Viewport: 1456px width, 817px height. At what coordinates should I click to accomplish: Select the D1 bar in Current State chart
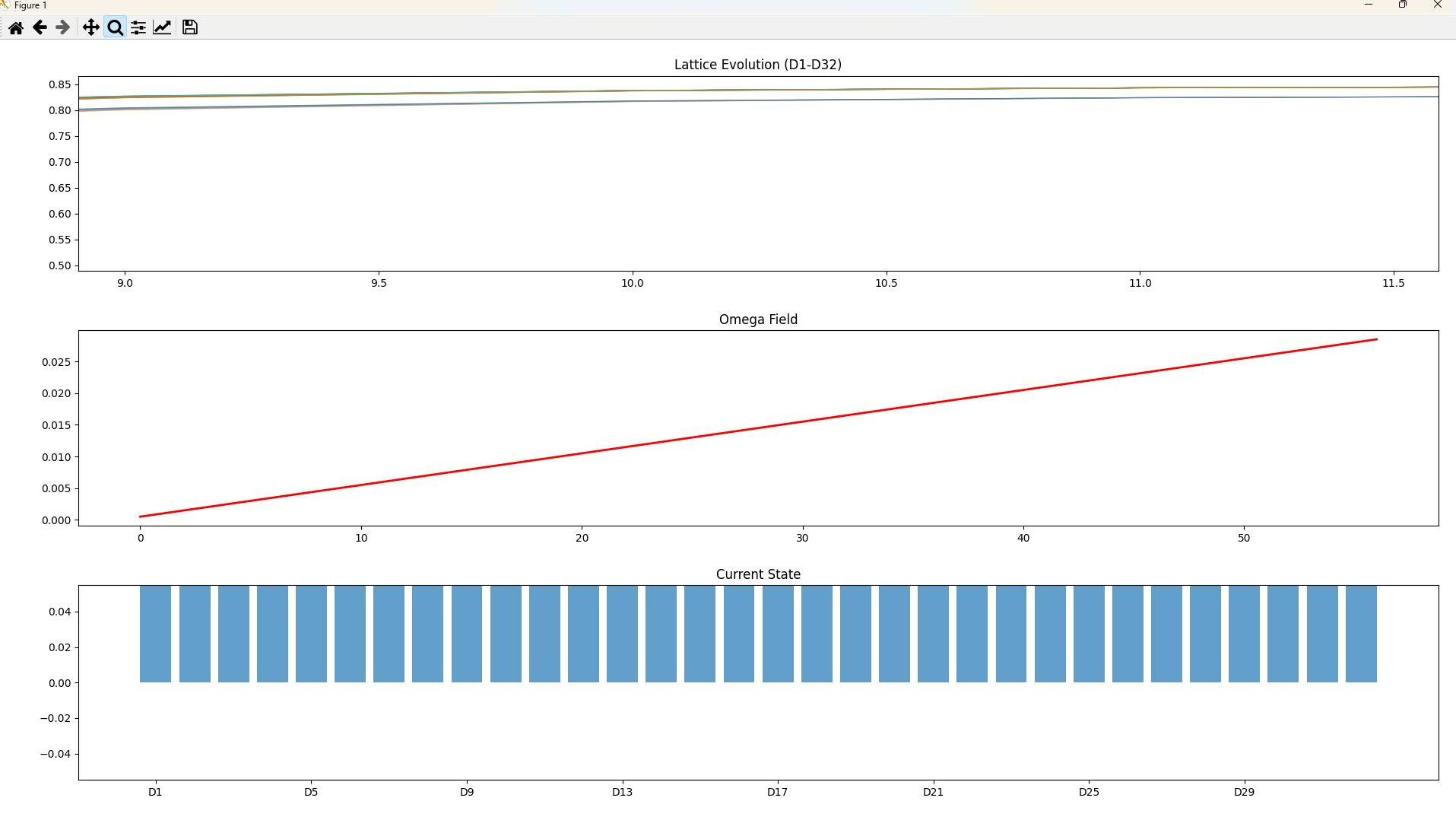pyautogui.click(x=155, y=634)
